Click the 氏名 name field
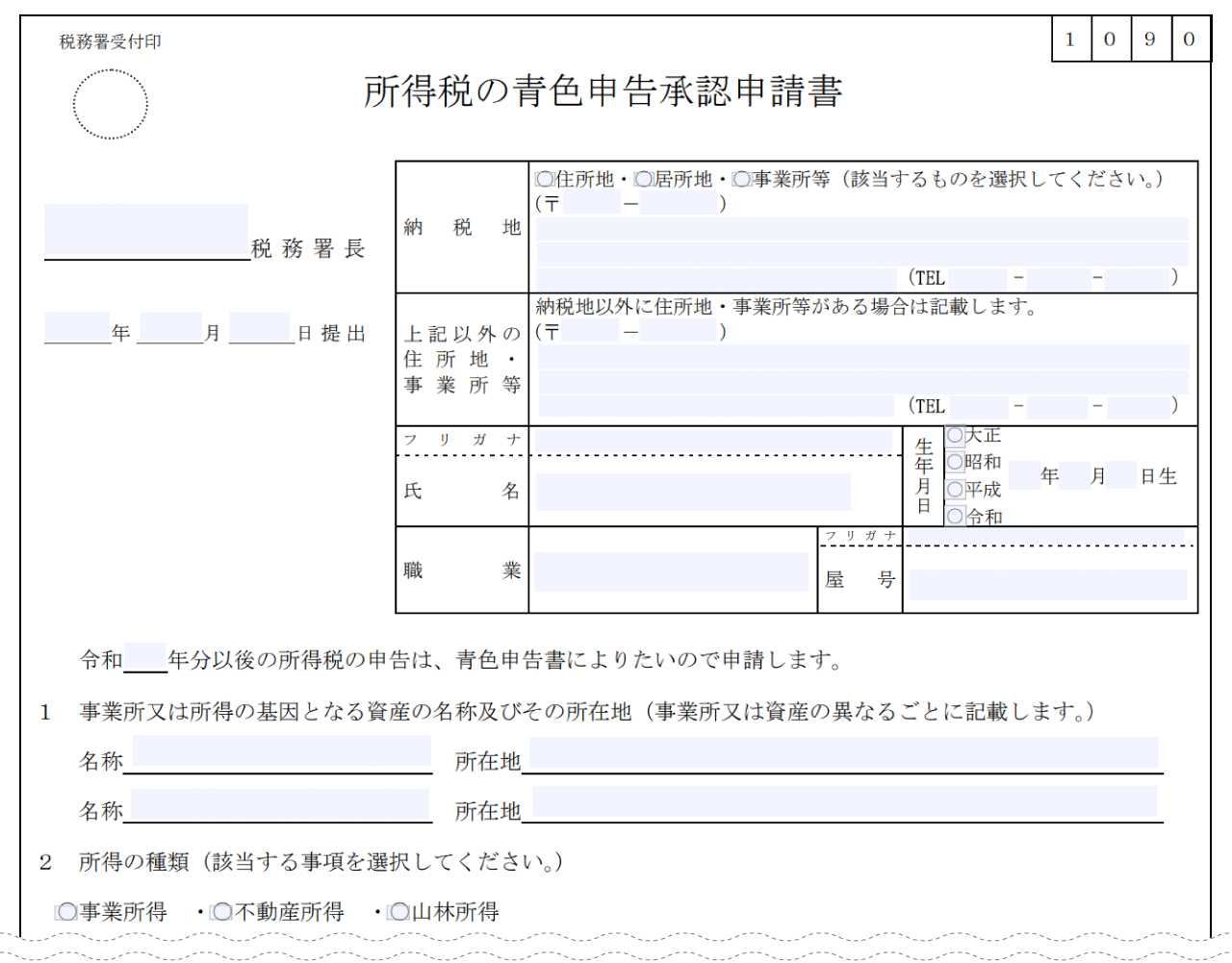1232x963 pixels. 693,492
